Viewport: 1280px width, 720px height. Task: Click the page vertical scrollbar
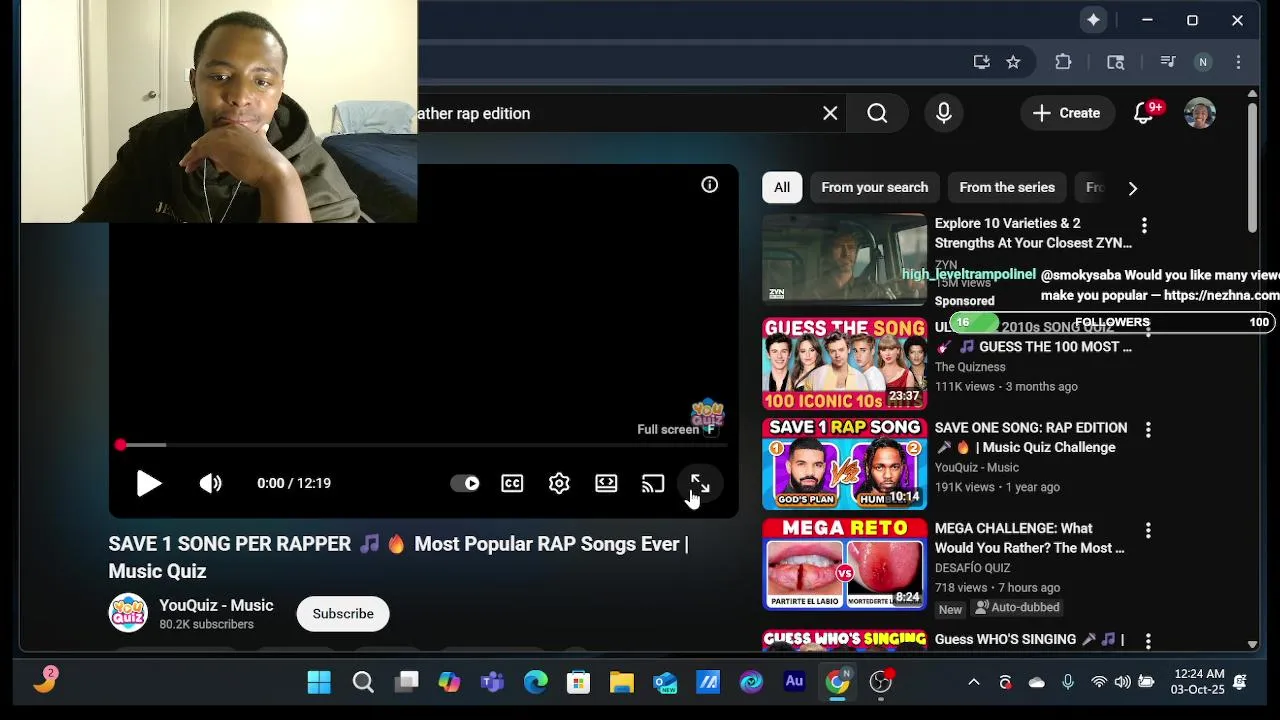coord(1252,167)
